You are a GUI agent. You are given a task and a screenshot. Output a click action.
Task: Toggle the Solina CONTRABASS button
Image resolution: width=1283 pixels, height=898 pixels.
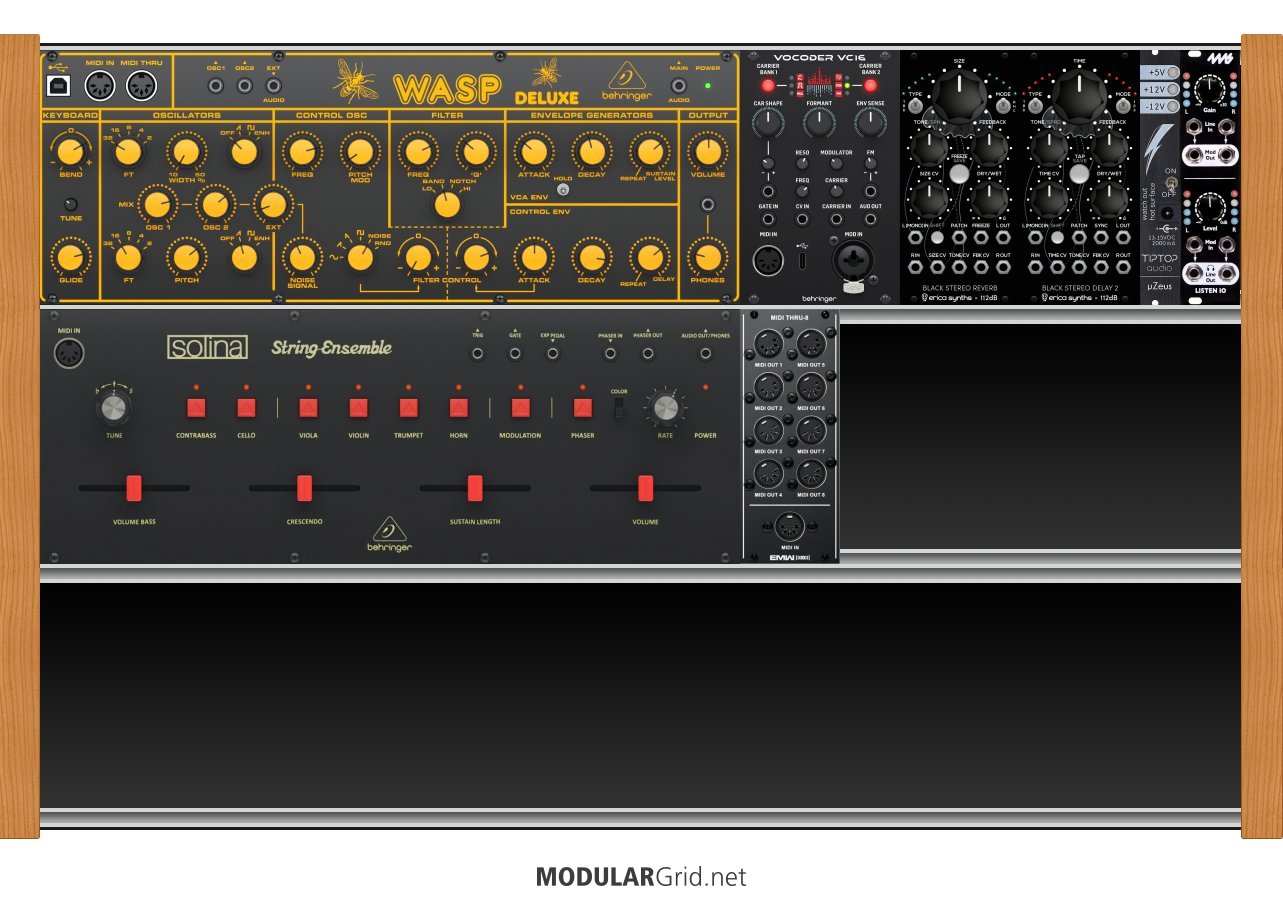pos(196,408)
